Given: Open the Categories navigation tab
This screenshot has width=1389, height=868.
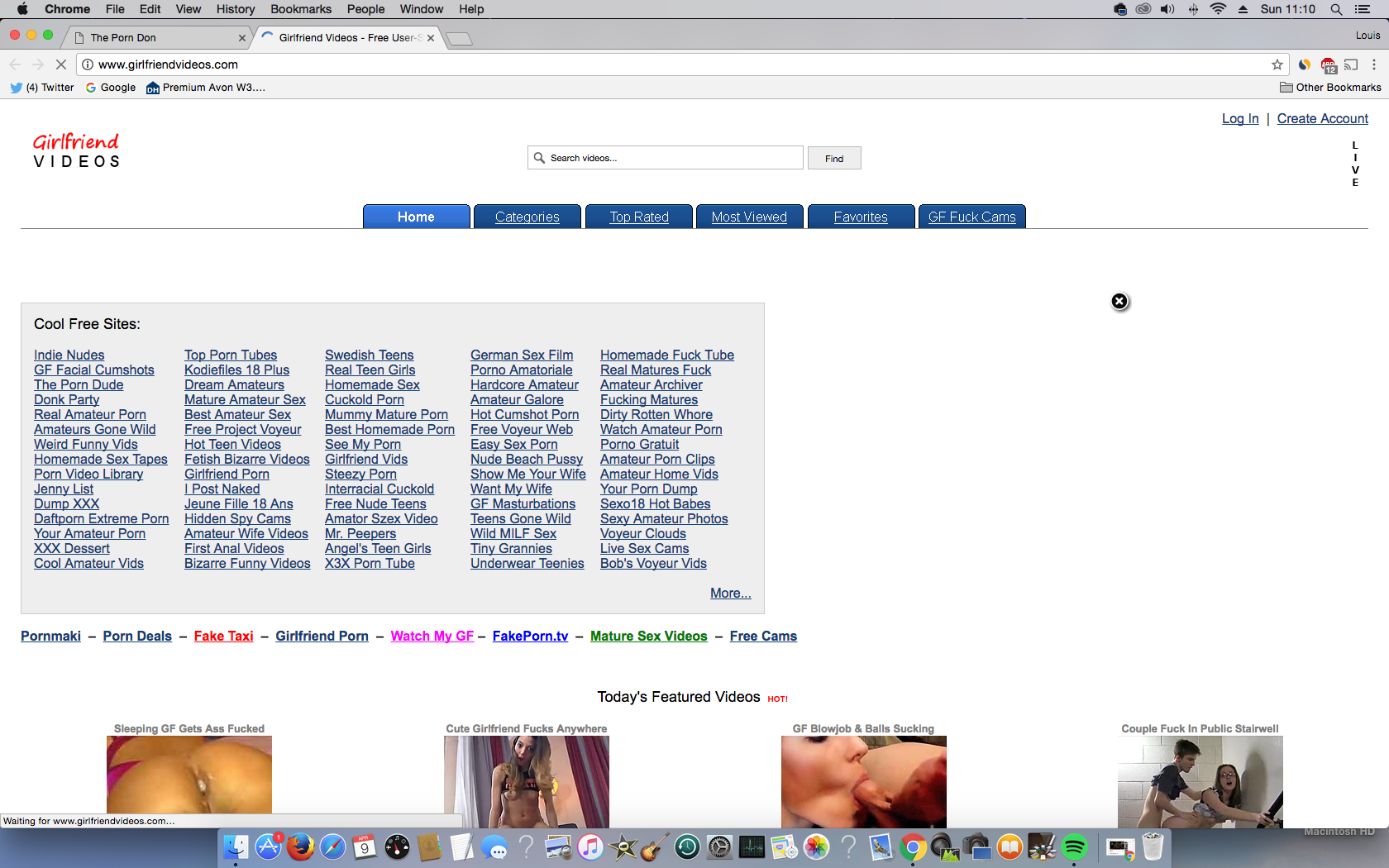Looking at the screenshot, I should click(527, 217).
